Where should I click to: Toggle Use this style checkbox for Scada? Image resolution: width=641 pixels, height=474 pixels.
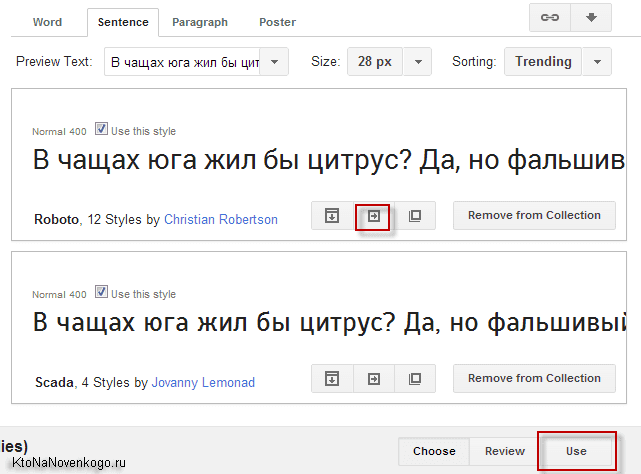101,292
